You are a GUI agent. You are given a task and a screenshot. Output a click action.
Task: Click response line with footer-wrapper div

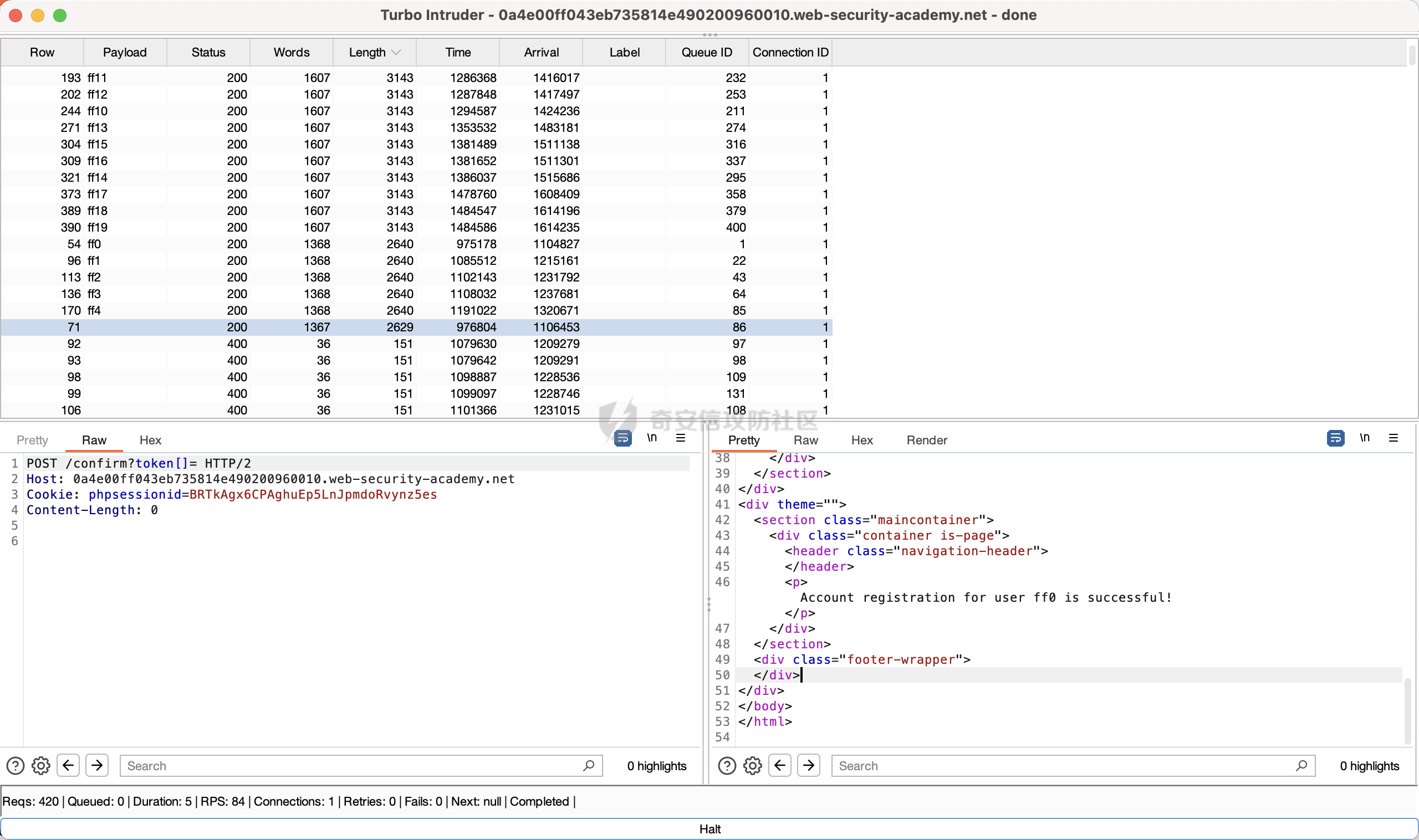[862, 659]
